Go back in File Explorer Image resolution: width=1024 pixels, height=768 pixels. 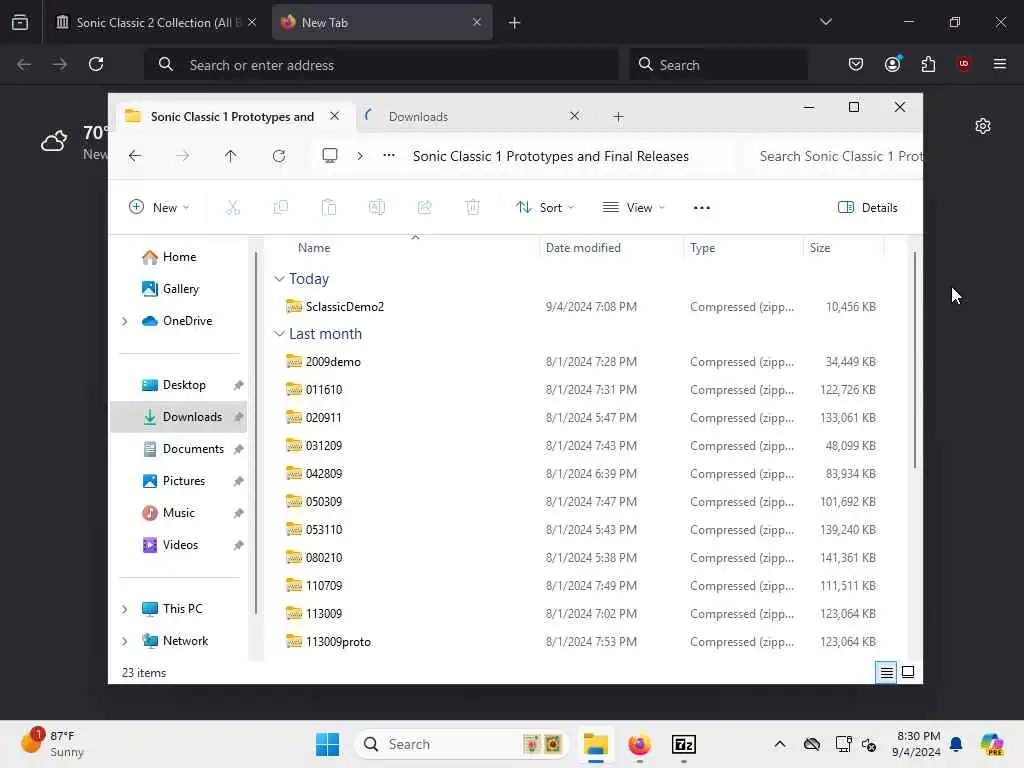(x=135, y=156)
